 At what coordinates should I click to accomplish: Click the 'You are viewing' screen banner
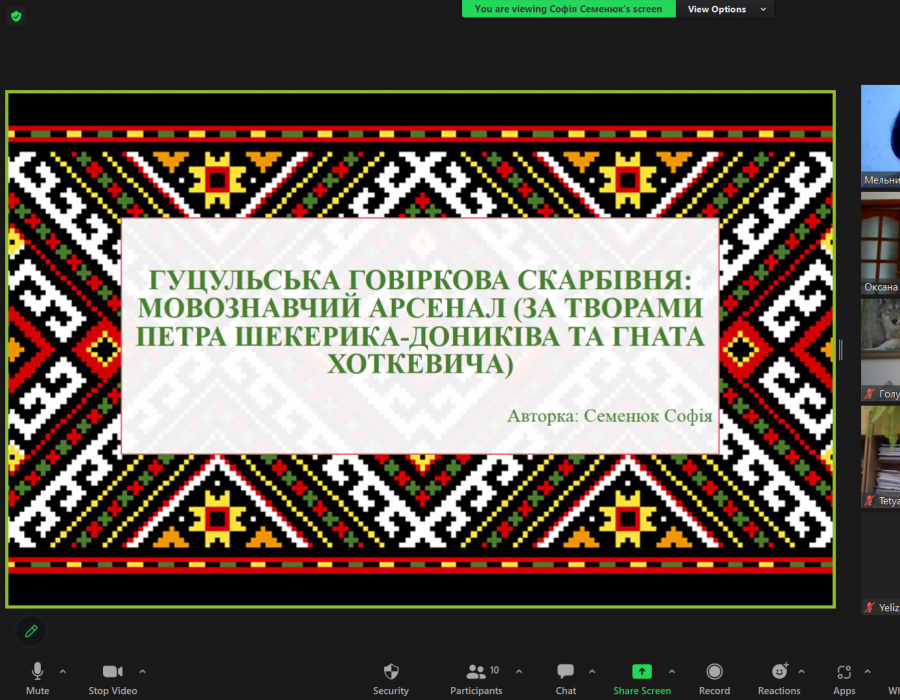tap(568, 9)
